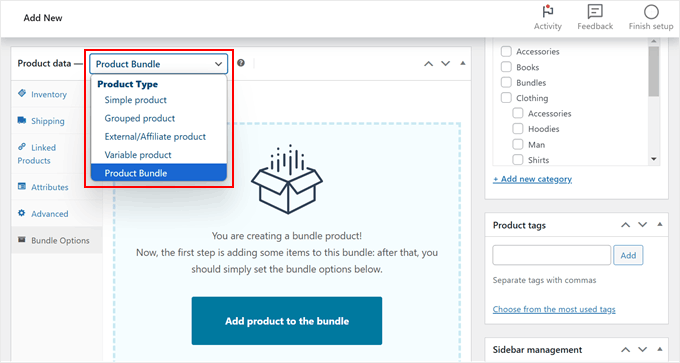The height and width of the screenshot is (363, 680).
Task: Click the Inventory tag icon
Action: pyautogui.click(x=22, y=93)
